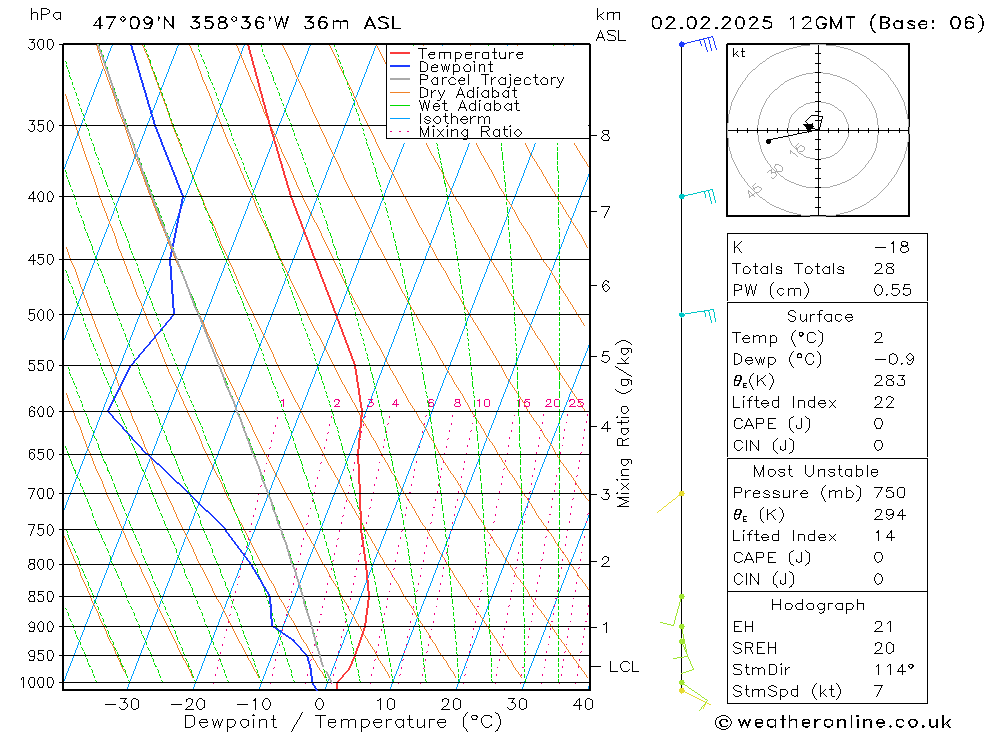The height and width of the screenshot is (733, 1000).
Task: Click the 4 km altitude label
Action: 605,426
